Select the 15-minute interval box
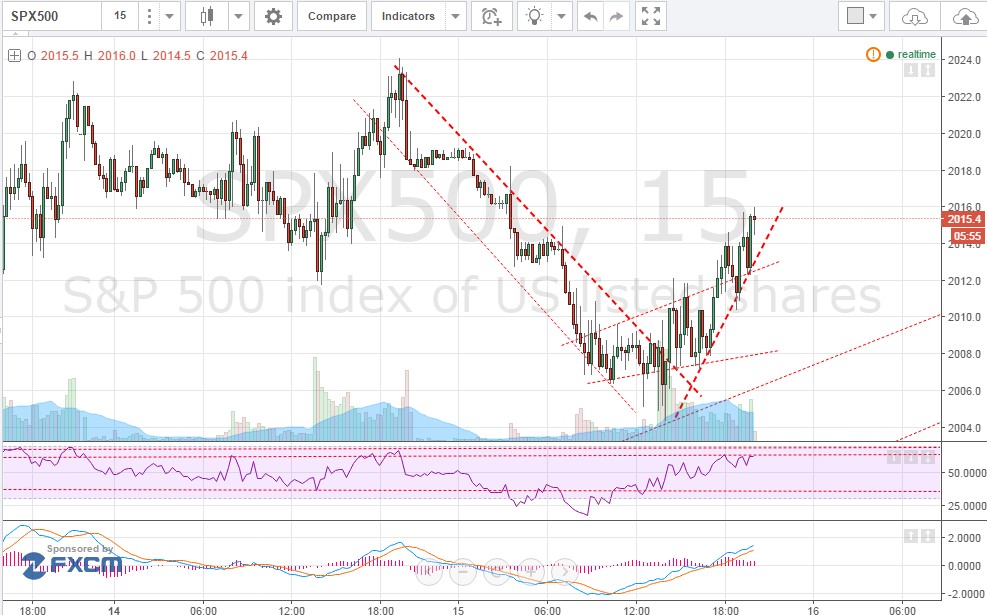 tap(120, 16)
